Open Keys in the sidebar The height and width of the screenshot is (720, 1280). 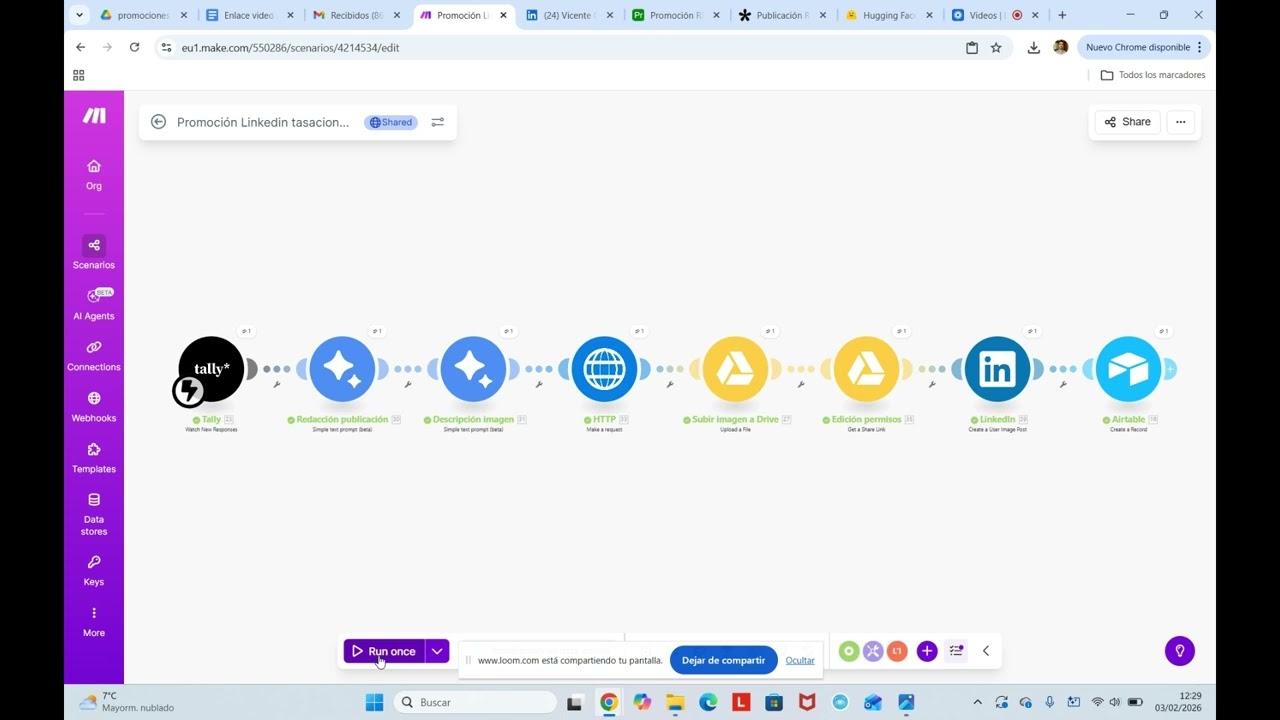point(94,570)
